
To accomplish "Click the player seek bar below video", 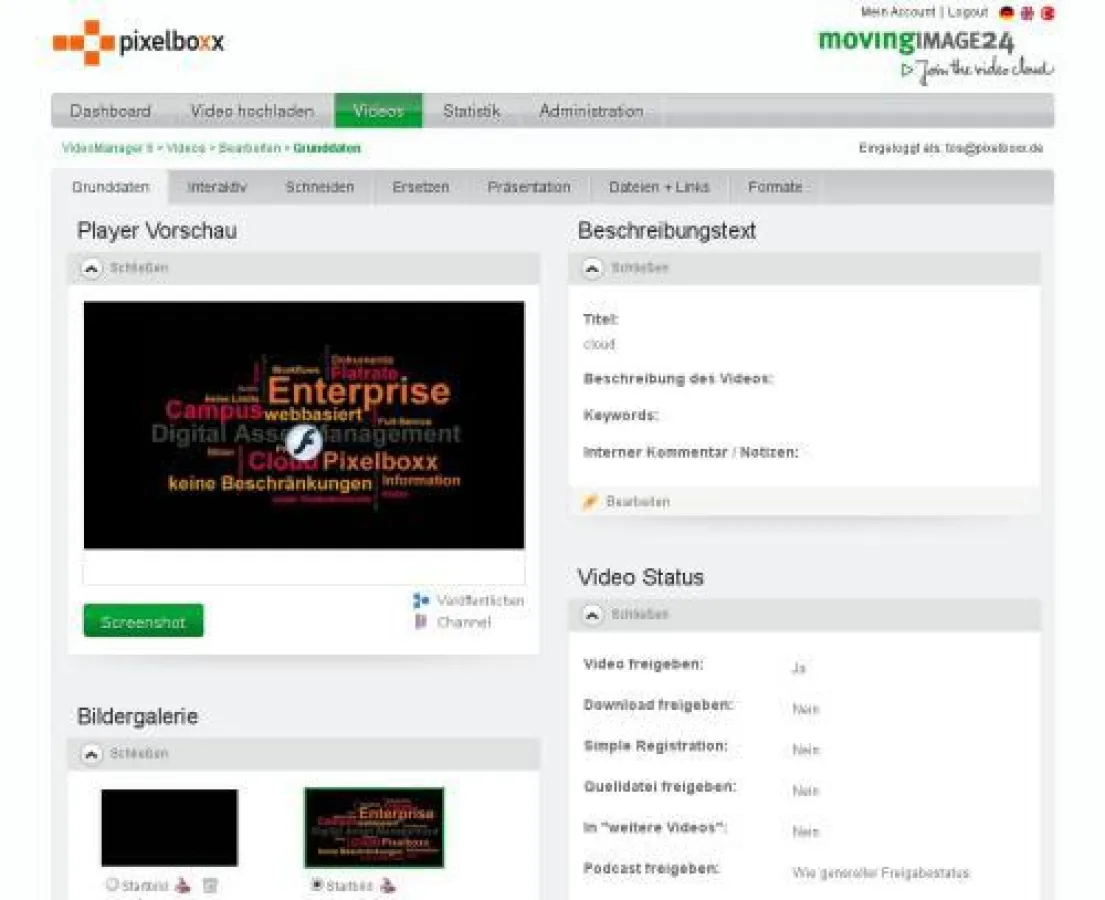I will coord(304,569).
